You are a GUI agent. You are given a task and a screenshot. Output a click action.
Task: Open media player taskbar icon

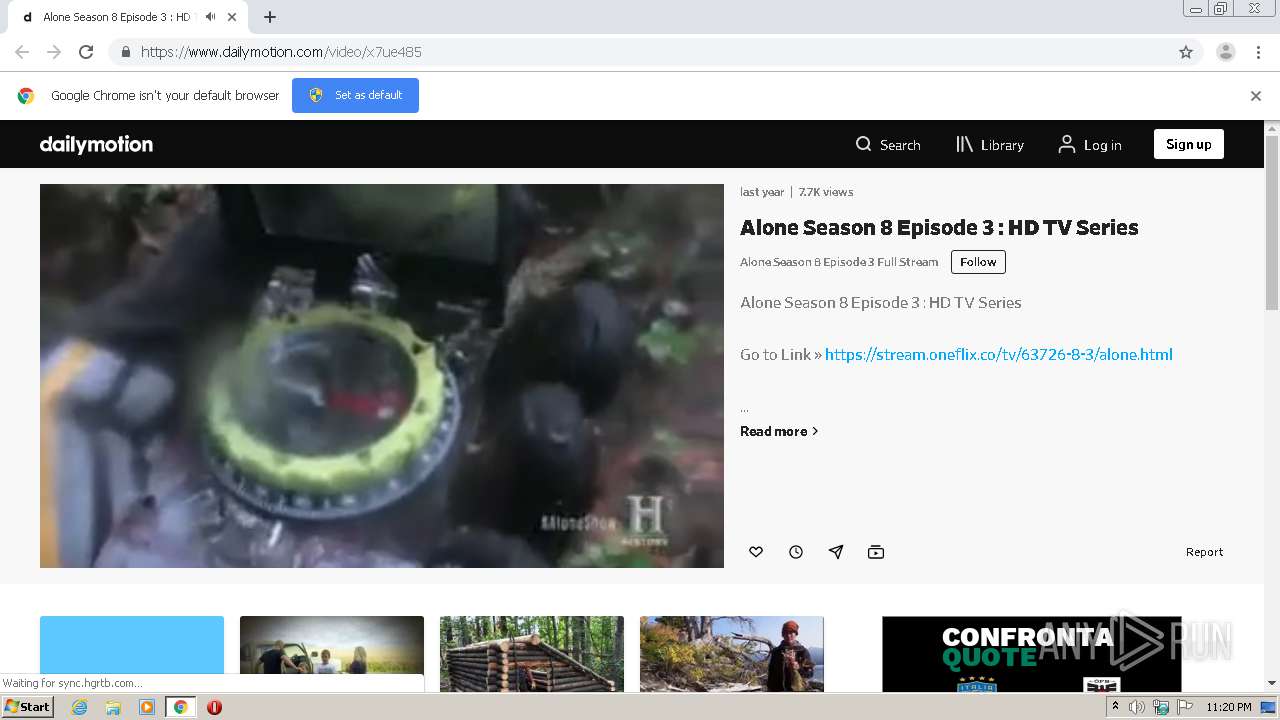pos(147,707)
